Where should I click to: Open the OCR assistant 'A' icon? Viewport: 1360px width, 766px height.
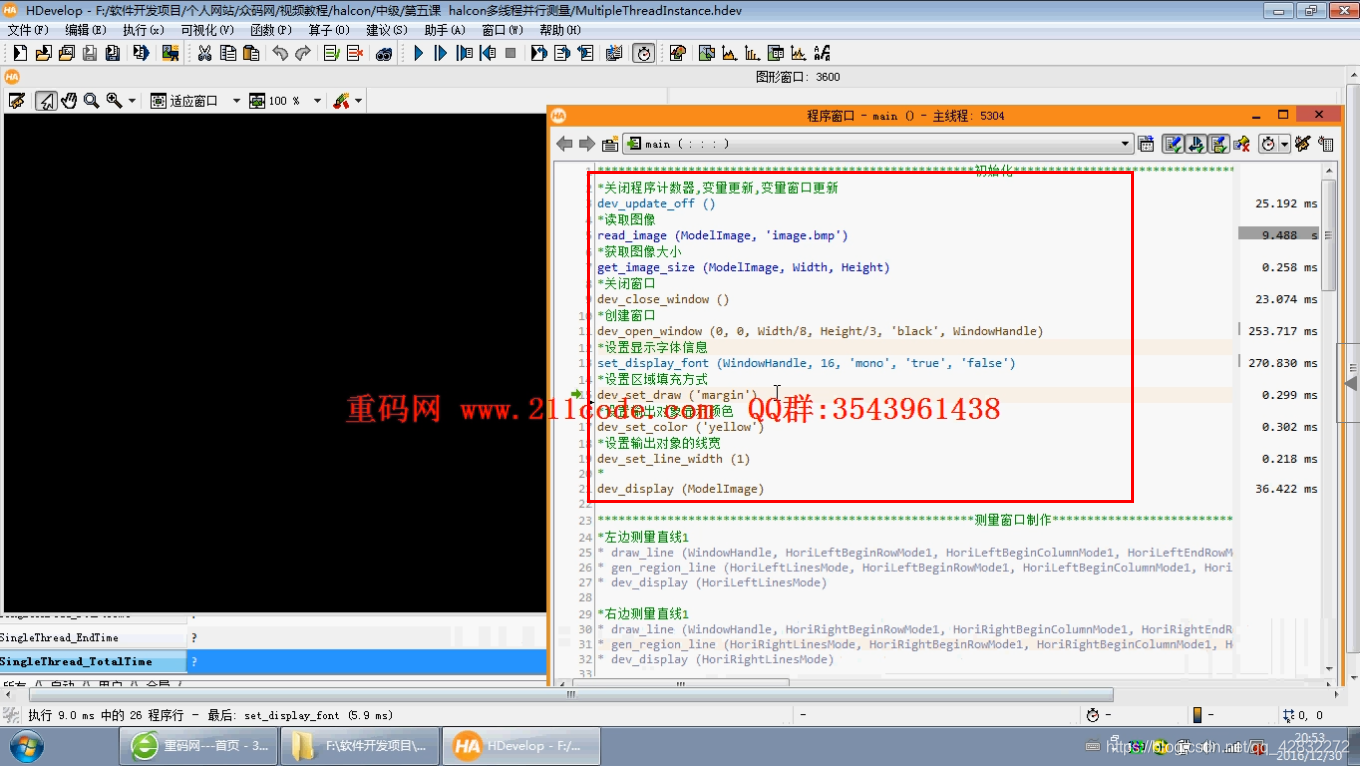point(821,52)
